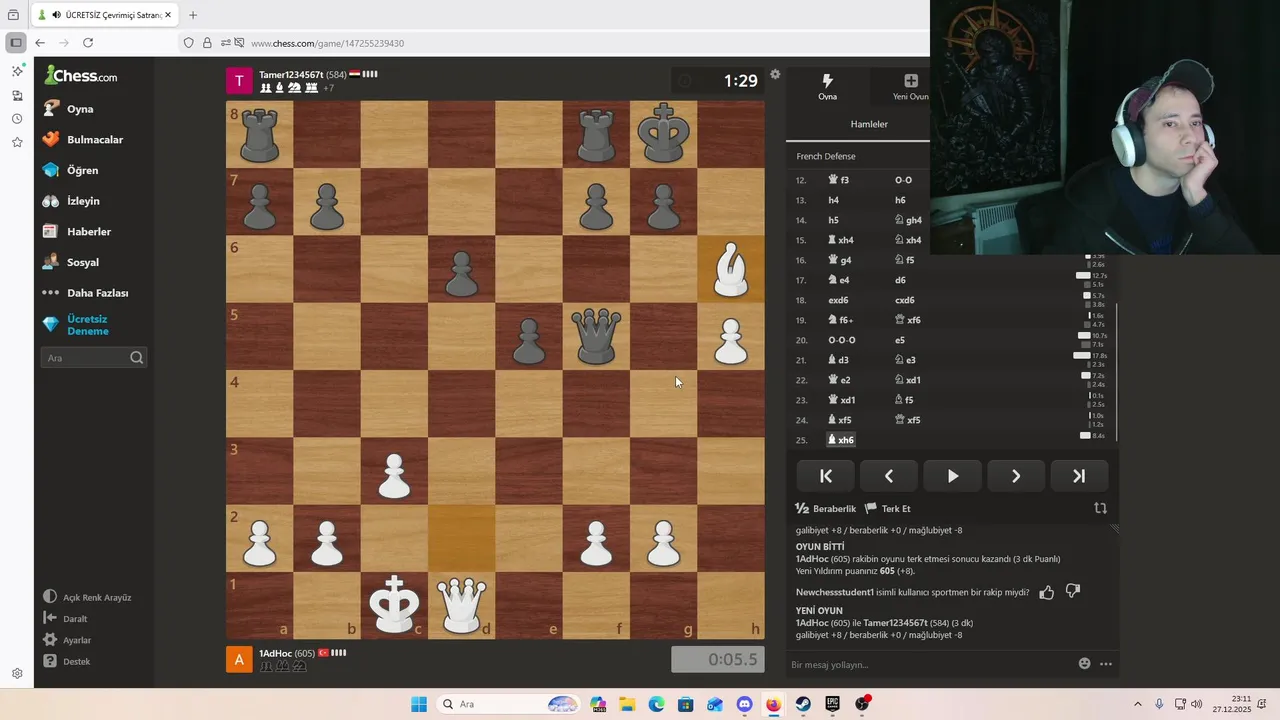Open Steam from the taskbar
Image resolution: width=1280 pixels, height=720 pixels.
tap(803, 704)
